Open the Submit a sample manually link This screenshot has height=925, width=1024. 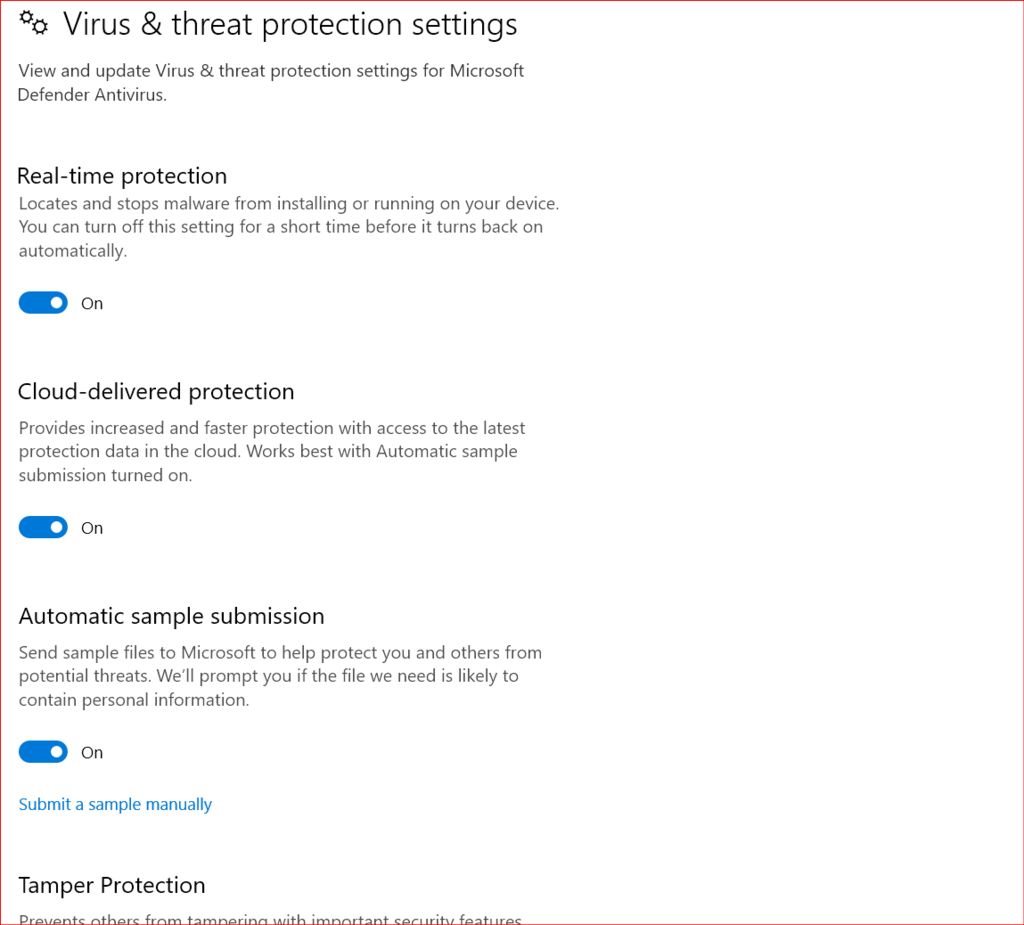[x=115, y=804]
